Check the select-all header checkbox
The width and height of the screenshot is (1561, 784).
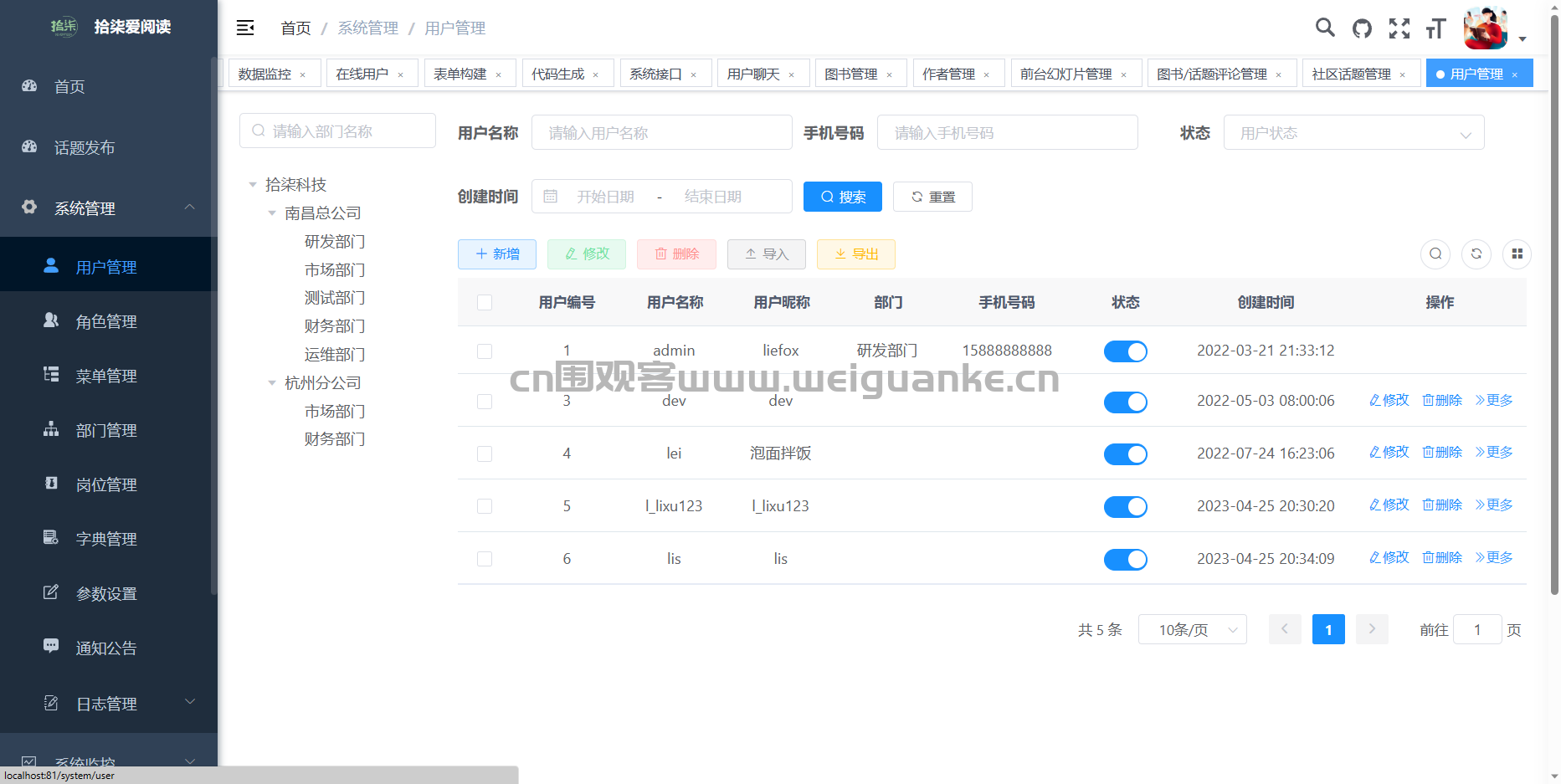coord(485,302)
